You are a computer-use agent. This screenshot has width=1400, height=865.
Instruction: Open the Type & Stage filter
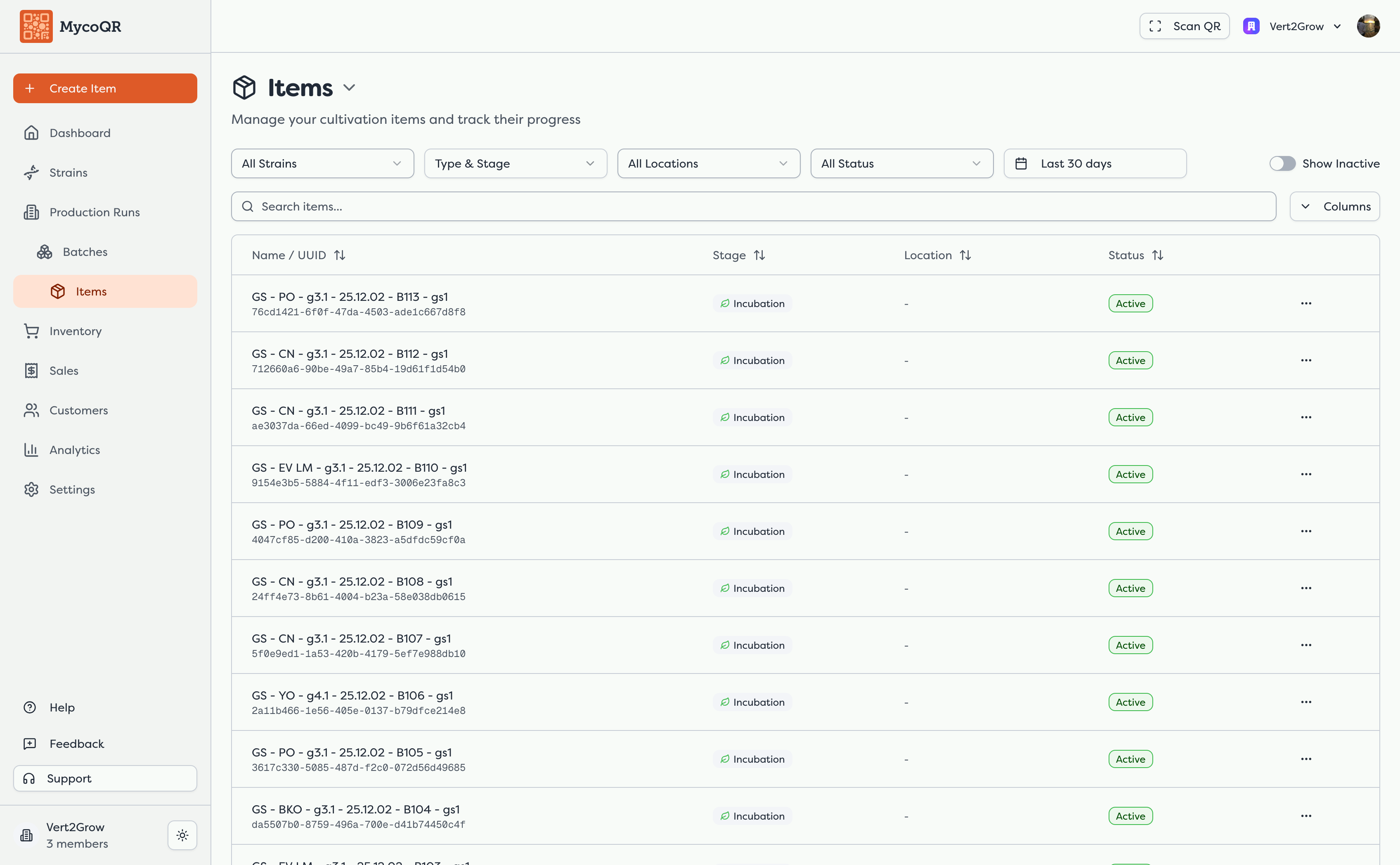pyautogui.click(x=515, y=163)
